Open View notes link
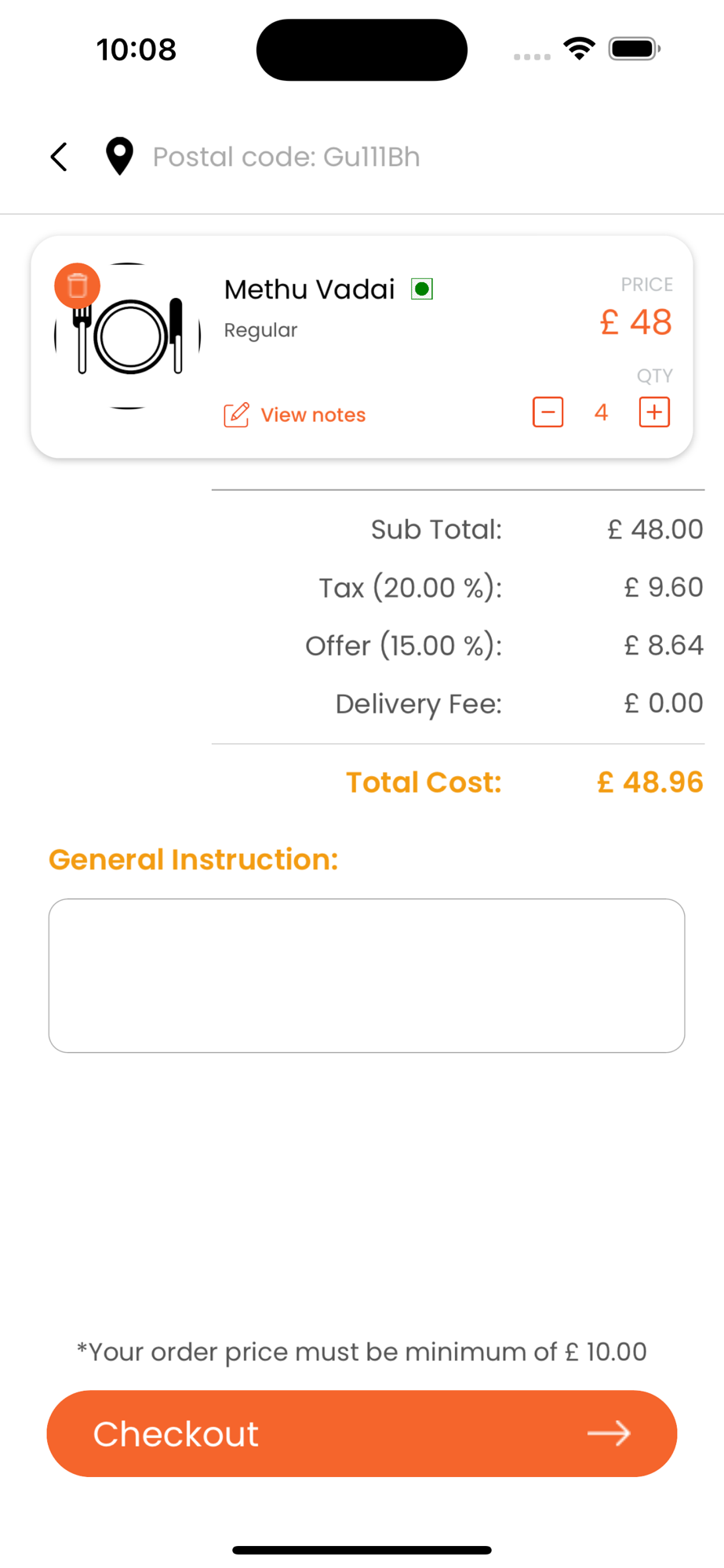 313,415
